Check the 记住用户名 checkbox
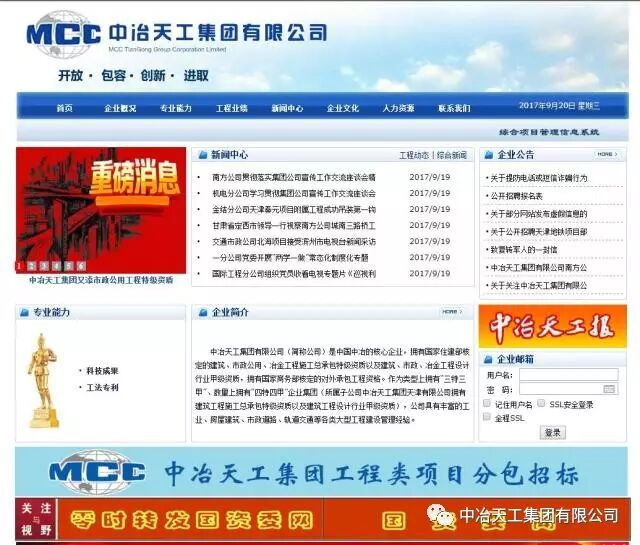The width and height of the screenshot is (640, 545). (x=487, y=403)
